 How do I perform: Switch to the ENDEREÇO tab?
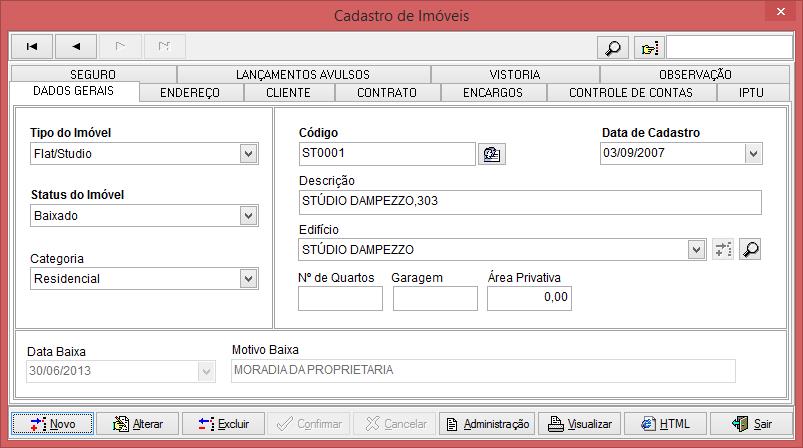tap(190, 93)
